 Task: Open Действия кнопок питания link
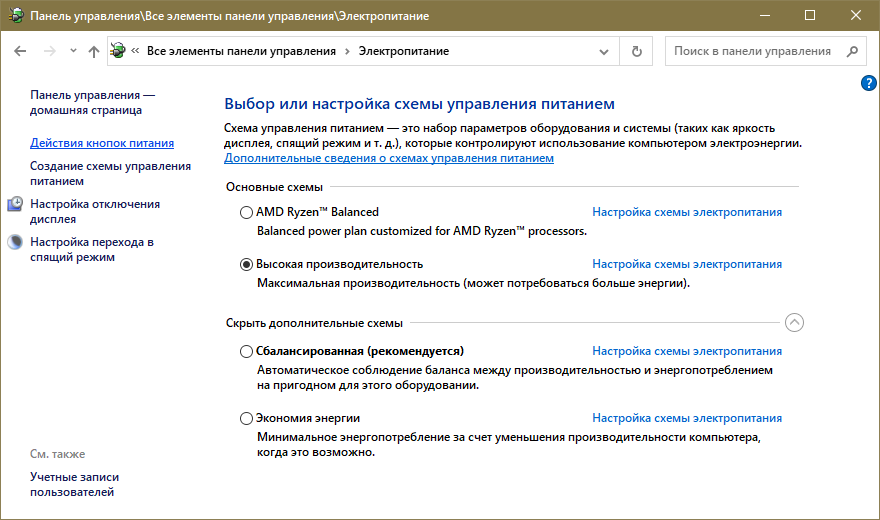[x=102, y=143]
